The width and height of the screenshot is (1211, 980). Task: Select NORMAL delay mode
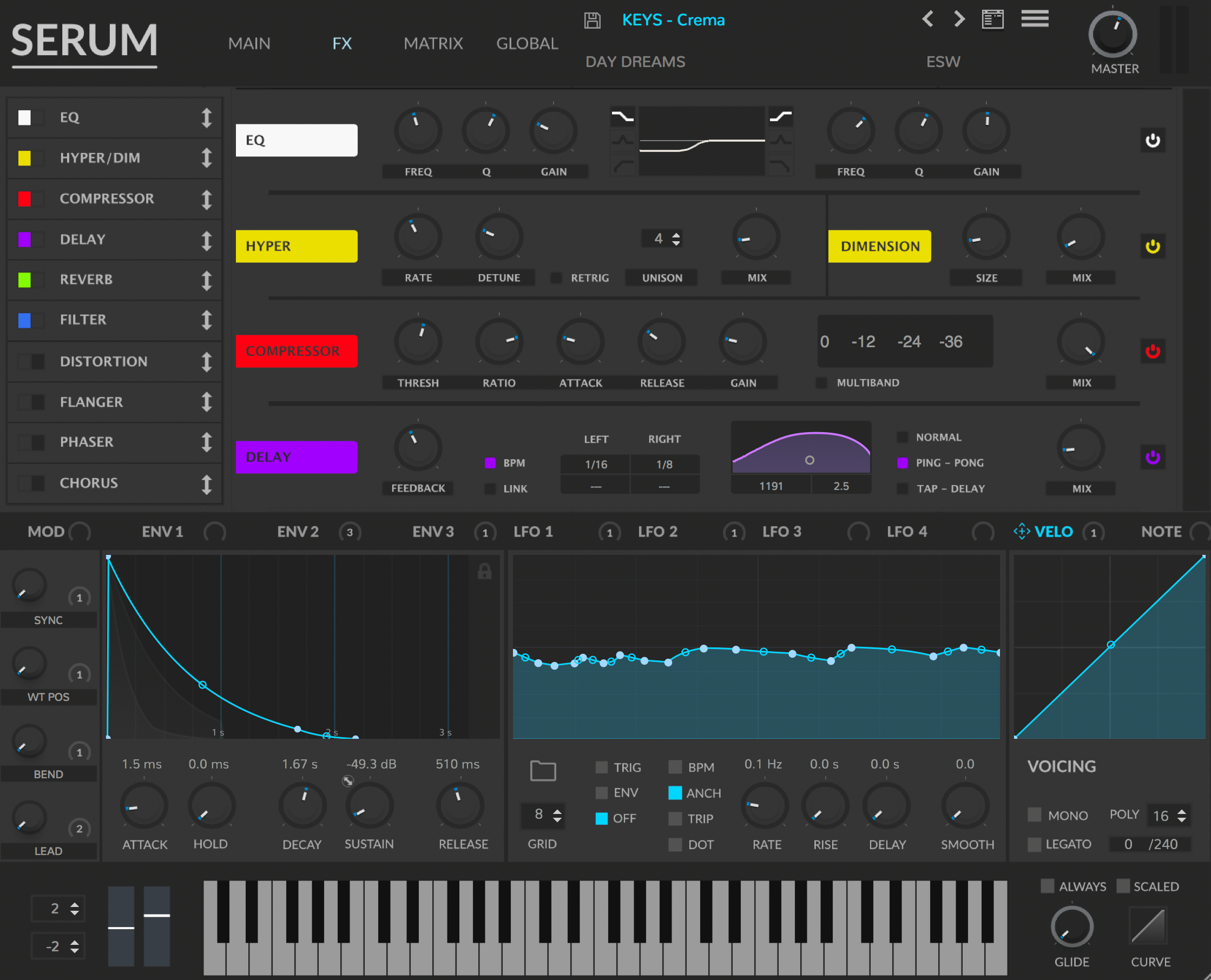[903, 437]
